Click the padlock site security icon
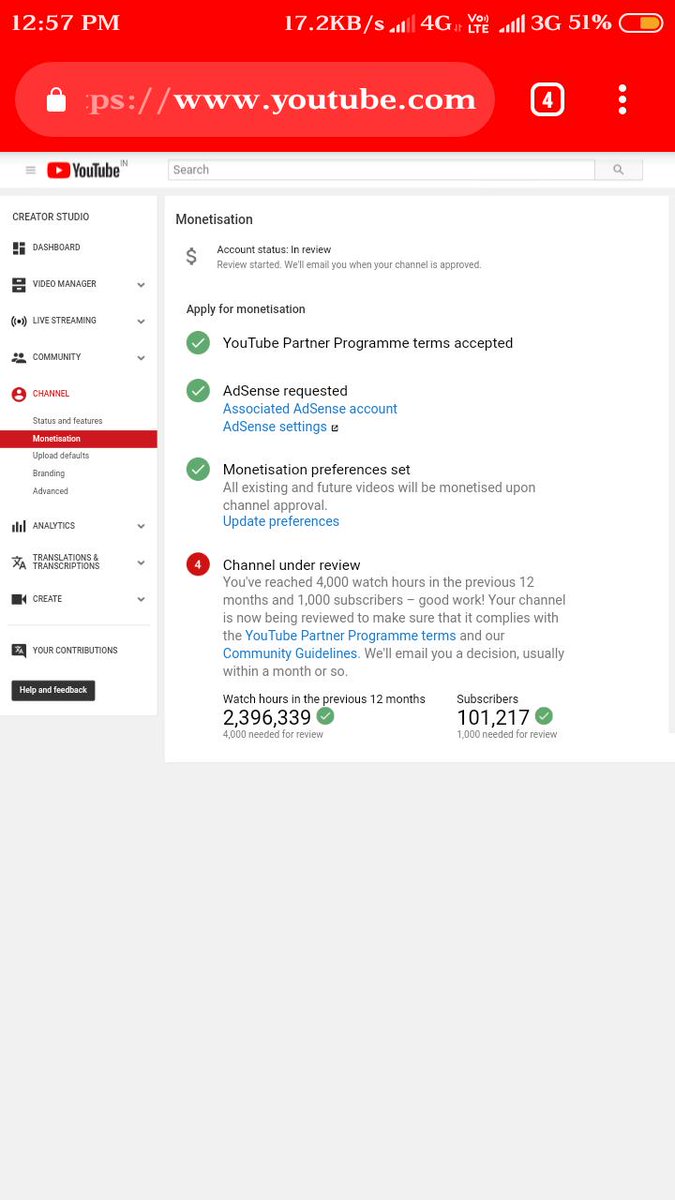 [56, 100]
